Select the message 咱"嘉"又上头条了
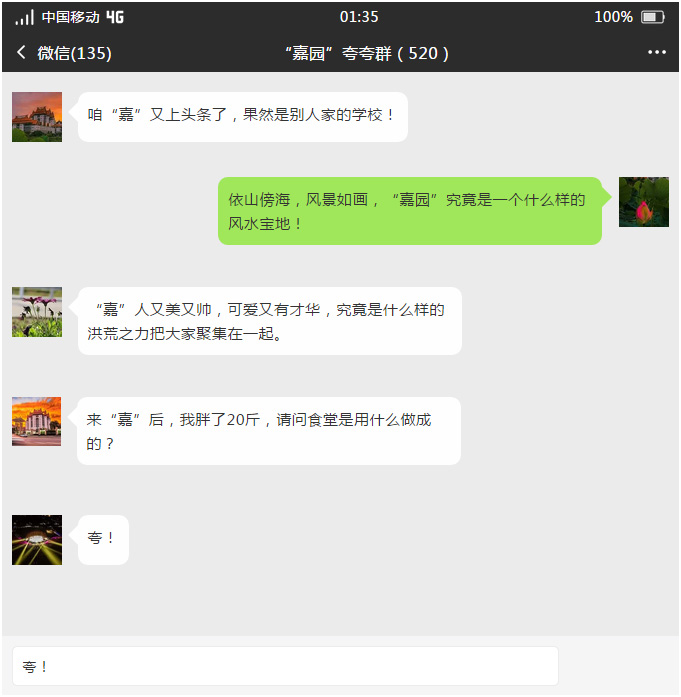Image resolution: width=681 pixels, height=697 pixels. [243, 117]
